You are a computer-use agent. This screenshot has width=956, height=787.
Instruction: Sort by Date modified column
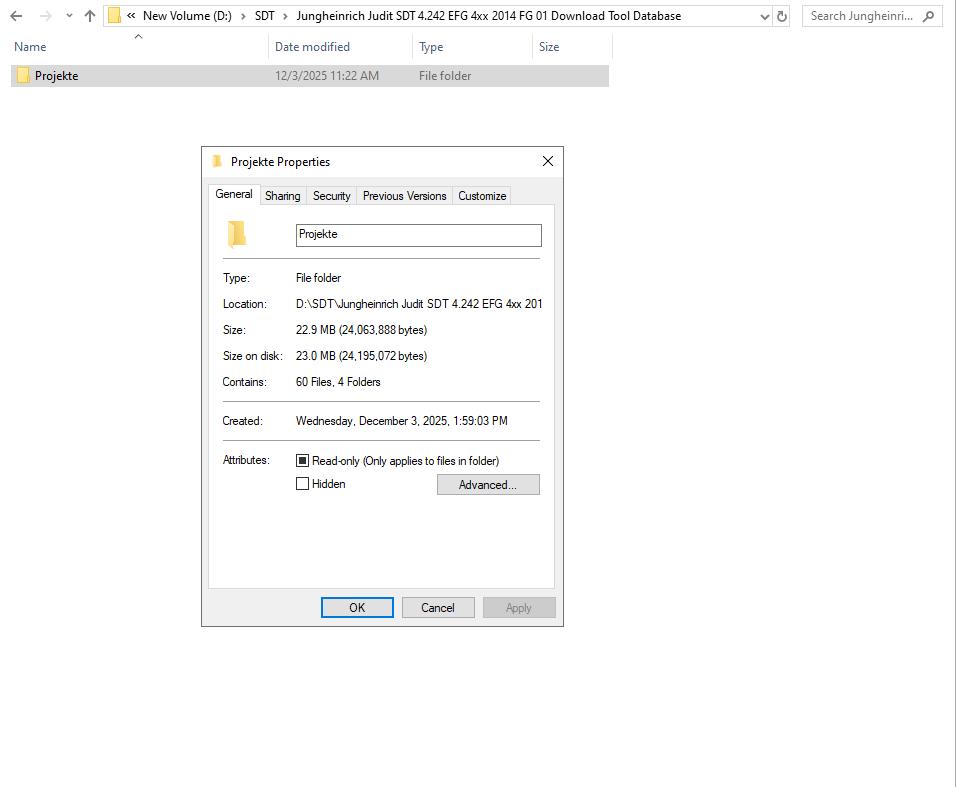point(312,47)
